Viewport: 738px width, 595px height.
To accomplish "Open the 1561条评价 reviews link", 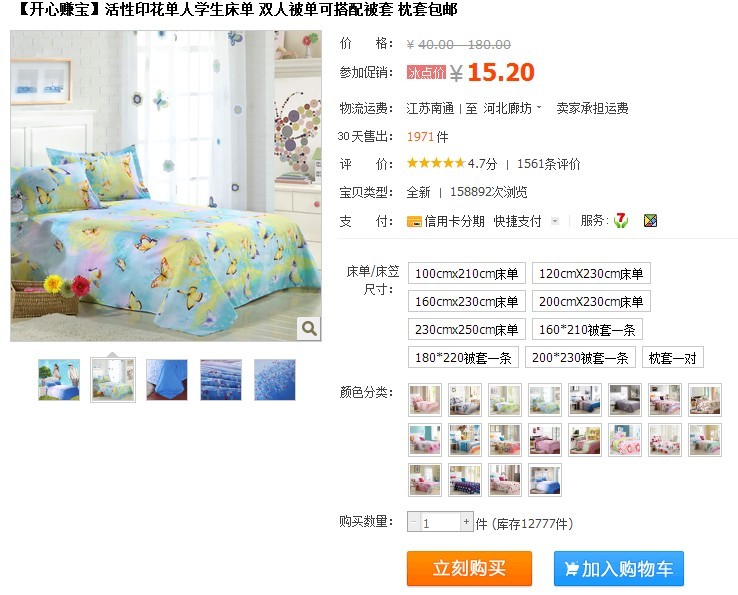I will [x=549, y=164].
